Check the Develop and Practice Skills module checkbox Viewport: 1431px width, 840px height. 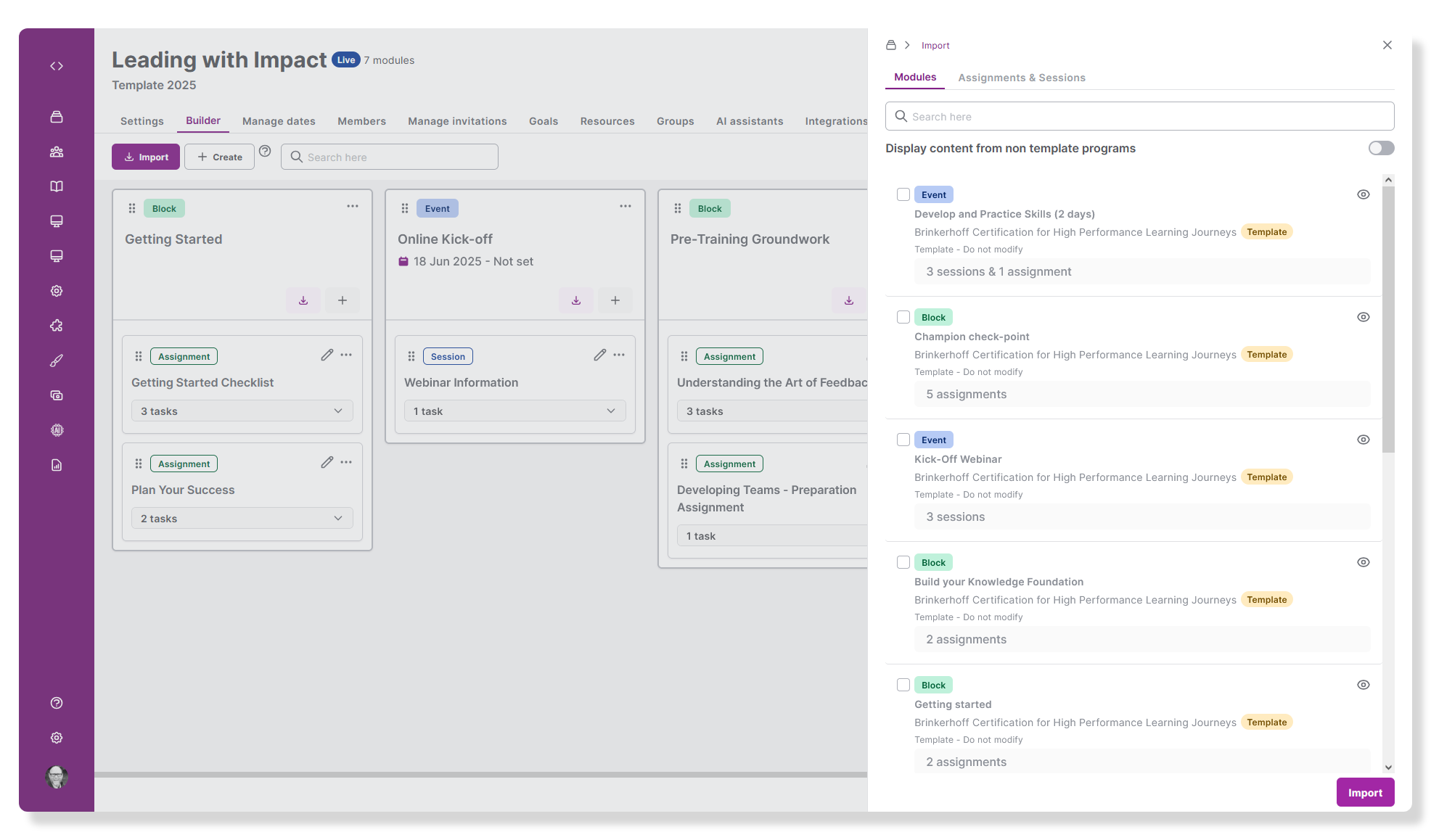click(x=903, y=194)
